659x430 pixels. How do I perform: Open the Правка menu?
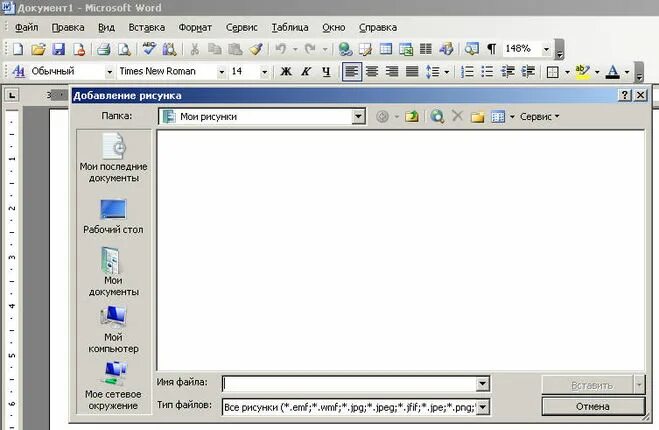pos(68,27)
